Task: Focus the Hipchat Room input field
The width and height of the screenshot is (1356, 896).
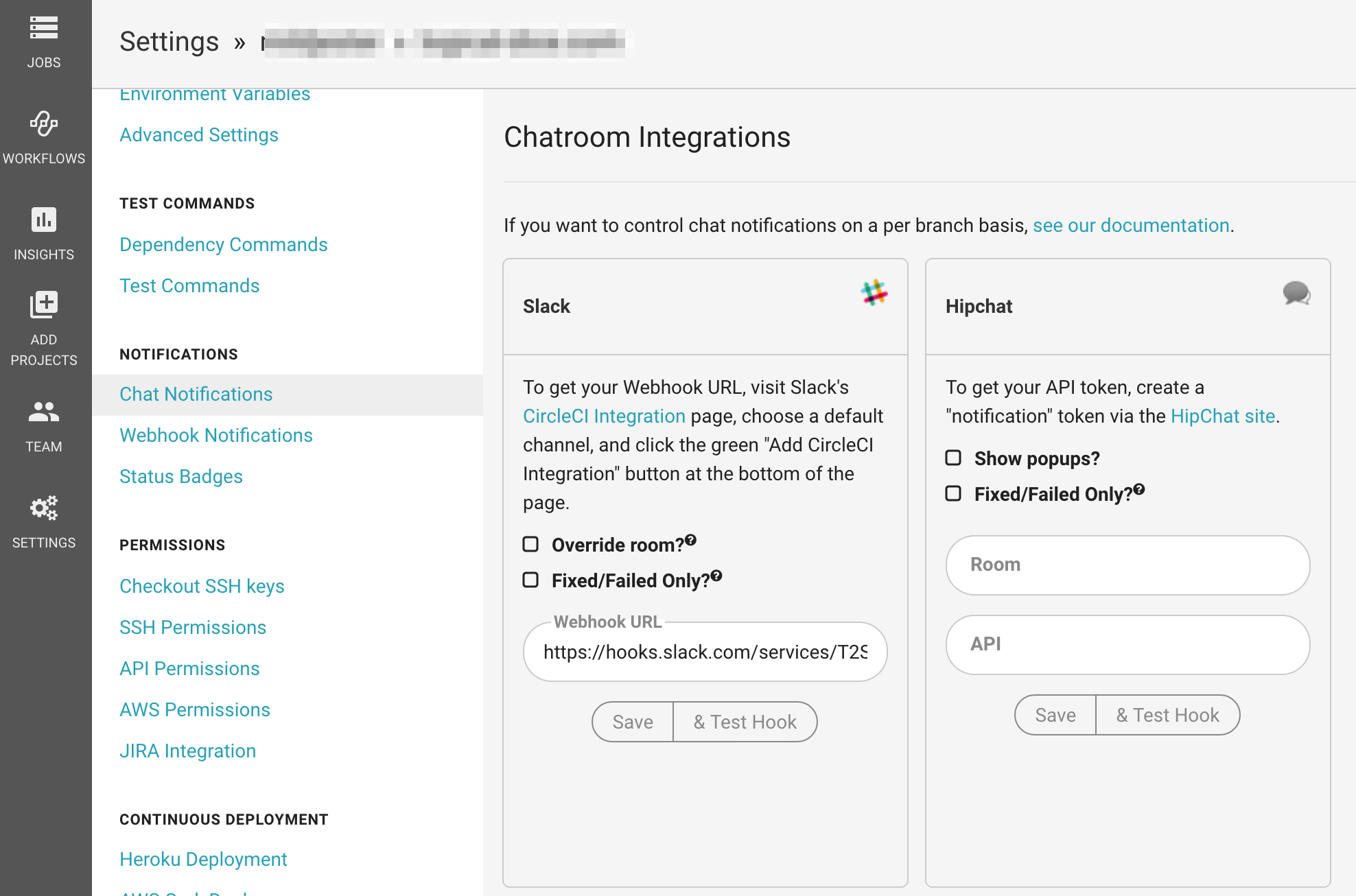Action: pos(1128,565)
